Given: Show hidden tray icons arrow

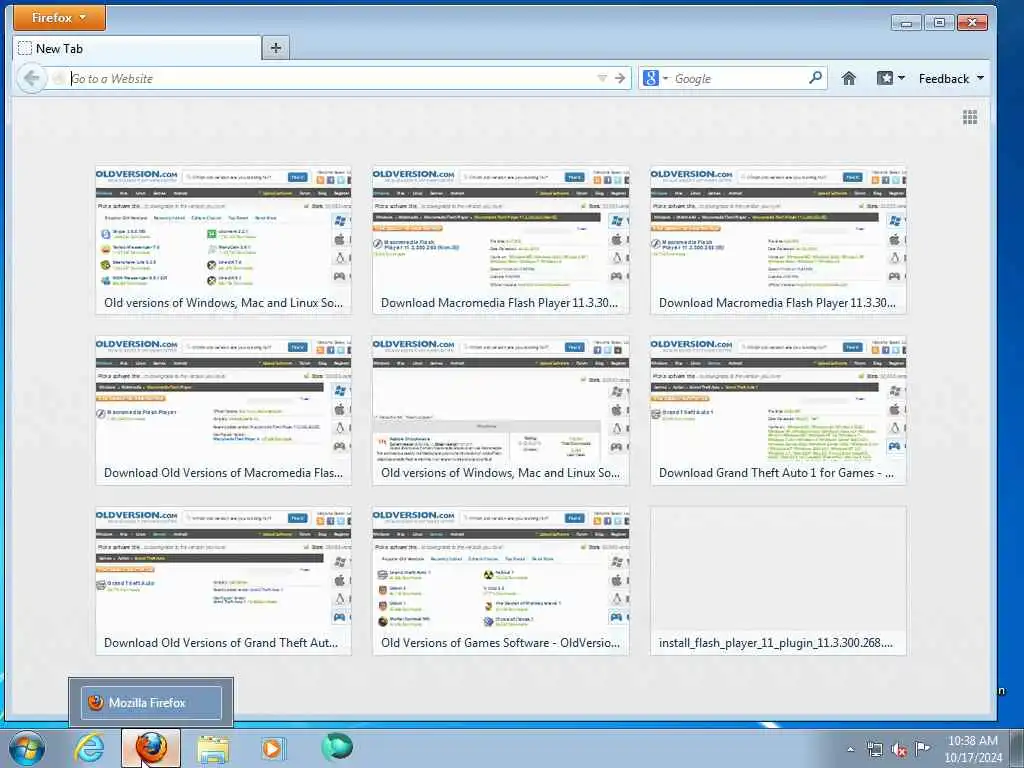Looking at the screenshot, I should pos(850,749).
